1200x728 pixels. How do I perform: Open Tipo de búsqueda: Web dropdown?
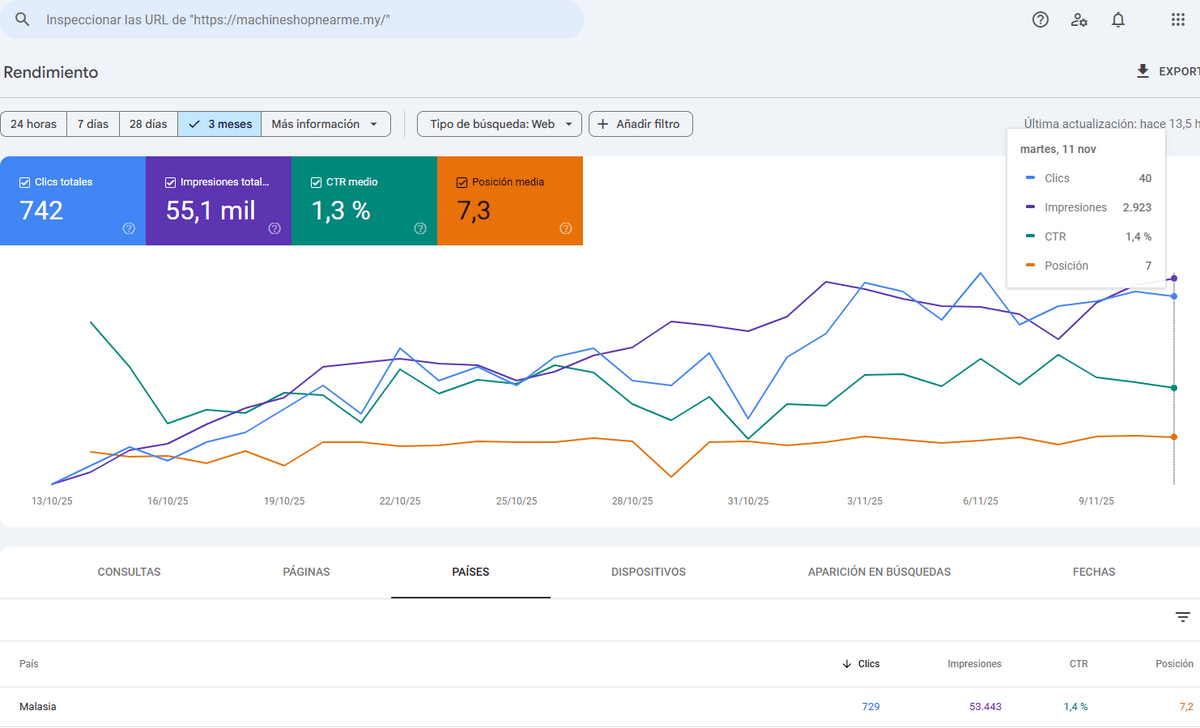point(499,124)
